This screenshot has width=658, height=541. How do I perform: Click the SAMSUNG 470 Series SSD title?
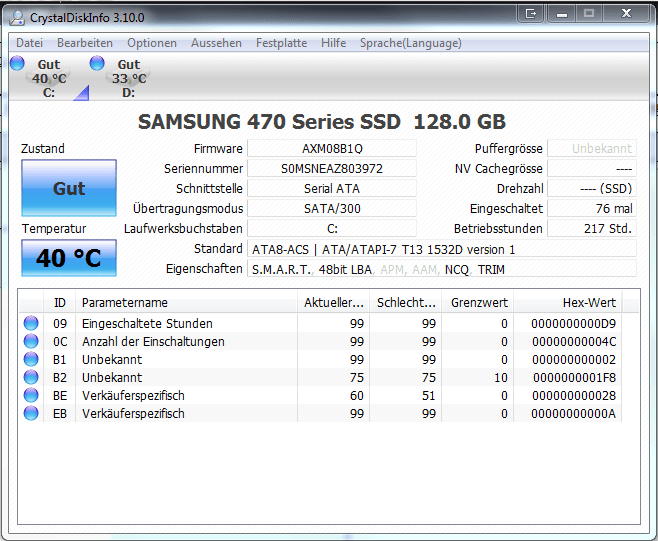pos(322,122)
